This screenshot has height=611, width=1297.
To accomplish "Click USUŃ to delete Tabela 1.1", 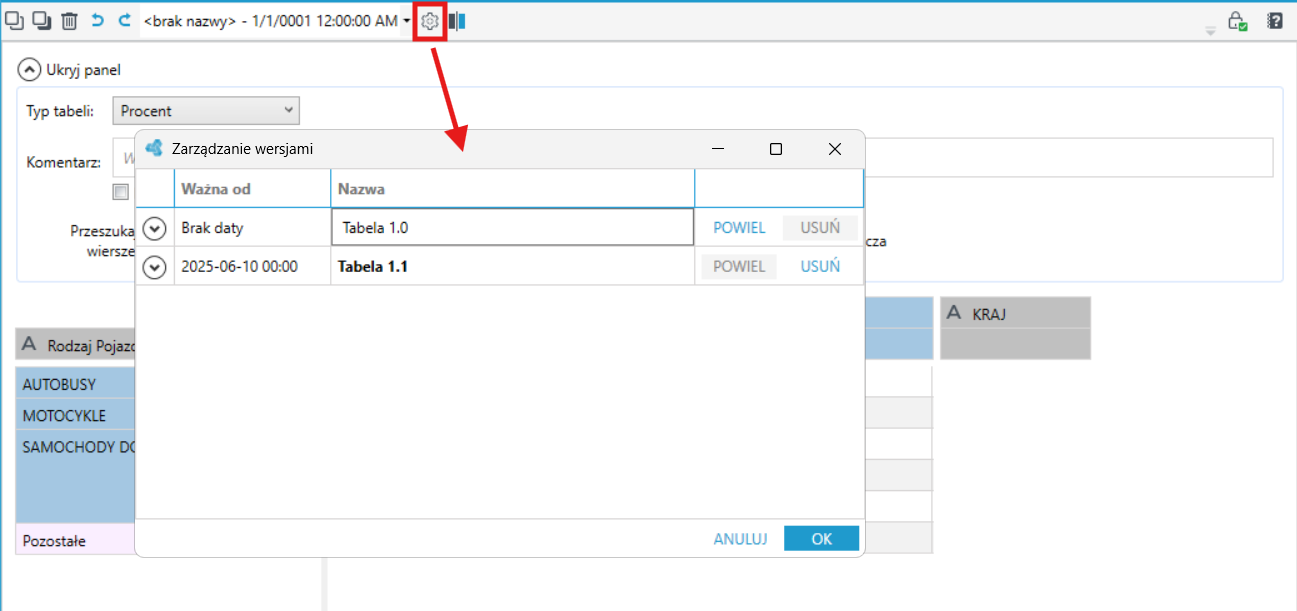I will point(820,267).
